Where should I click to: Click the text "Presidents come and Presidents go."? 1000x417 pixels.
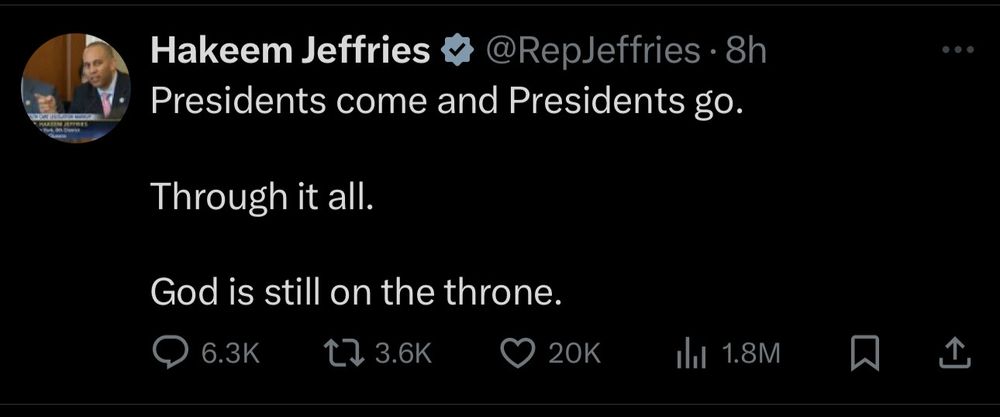pos(447,101)
